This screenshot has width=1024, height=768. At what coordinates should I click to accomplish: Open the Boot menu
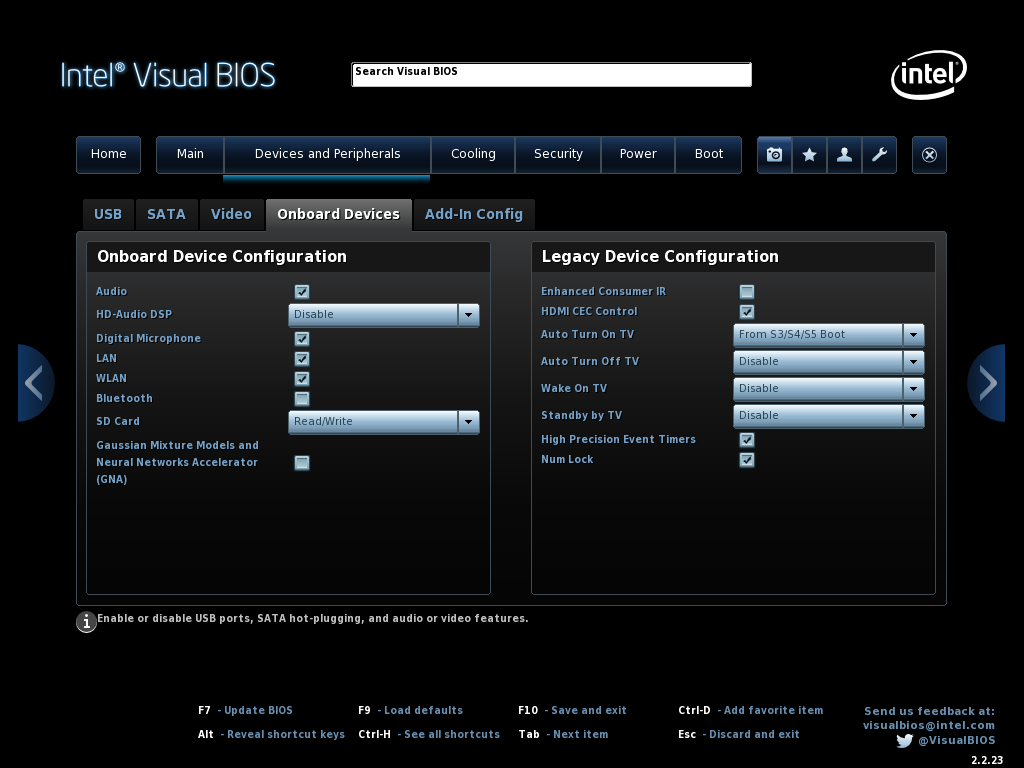709,155
